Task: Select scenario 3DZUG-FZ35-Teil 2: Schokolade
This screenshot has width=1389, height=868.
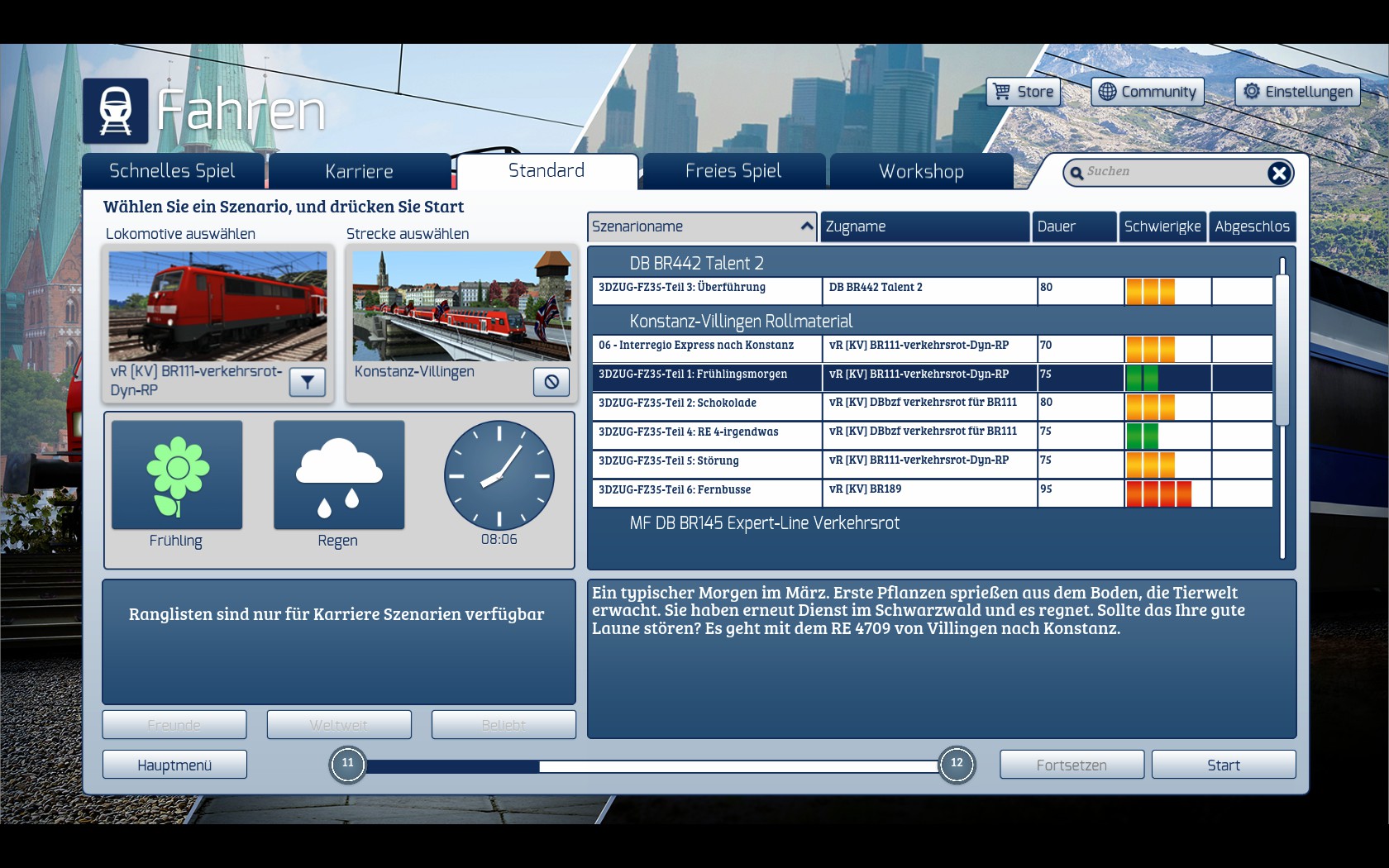Action: click(933, 407)
